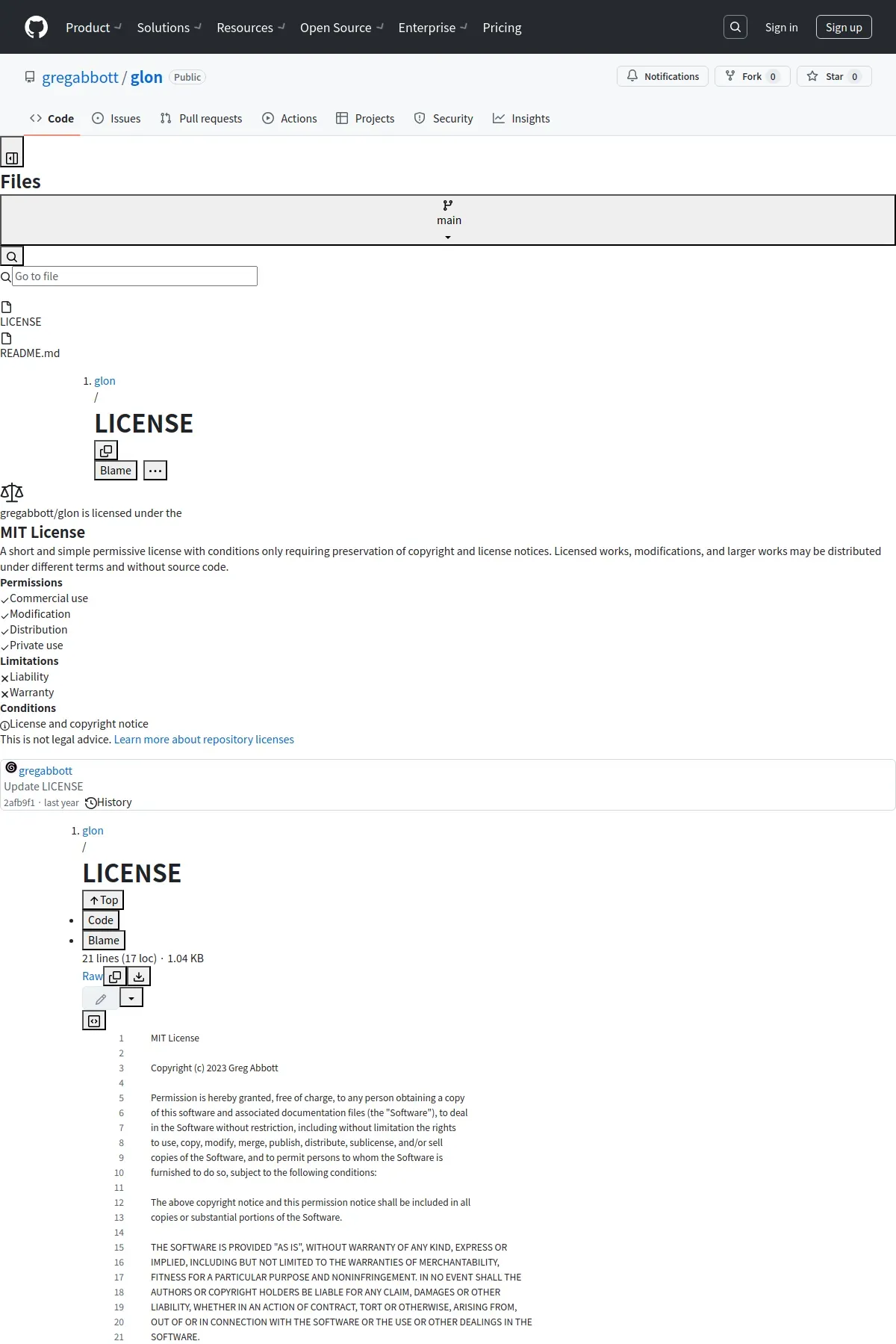
Task: View file History
Action: click(x=108, y=802)
